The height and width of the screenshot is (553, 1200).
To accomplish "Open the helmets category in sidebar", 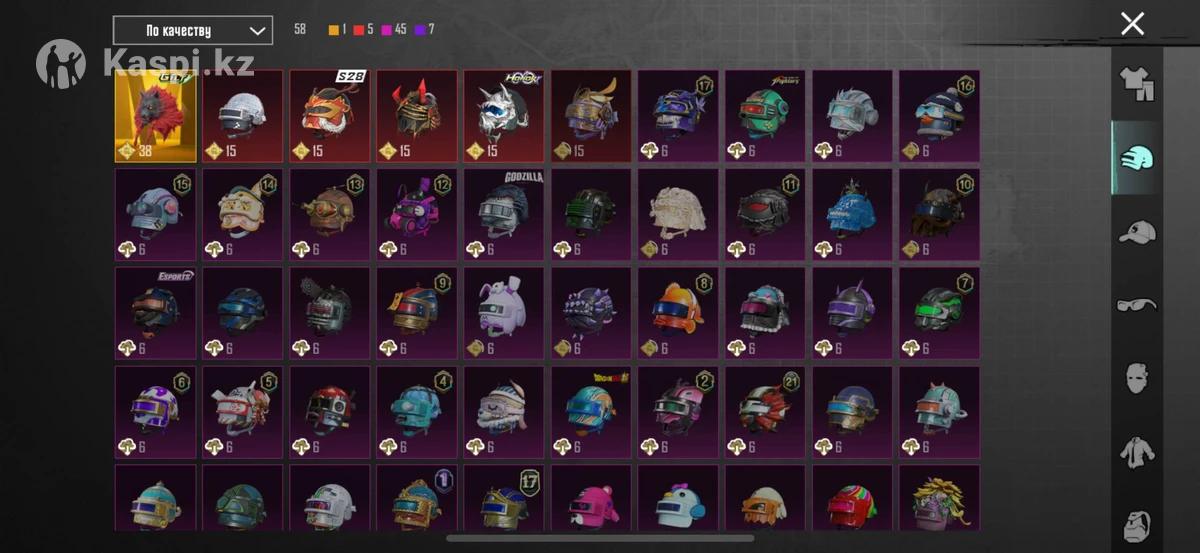I will point(1137,158).
